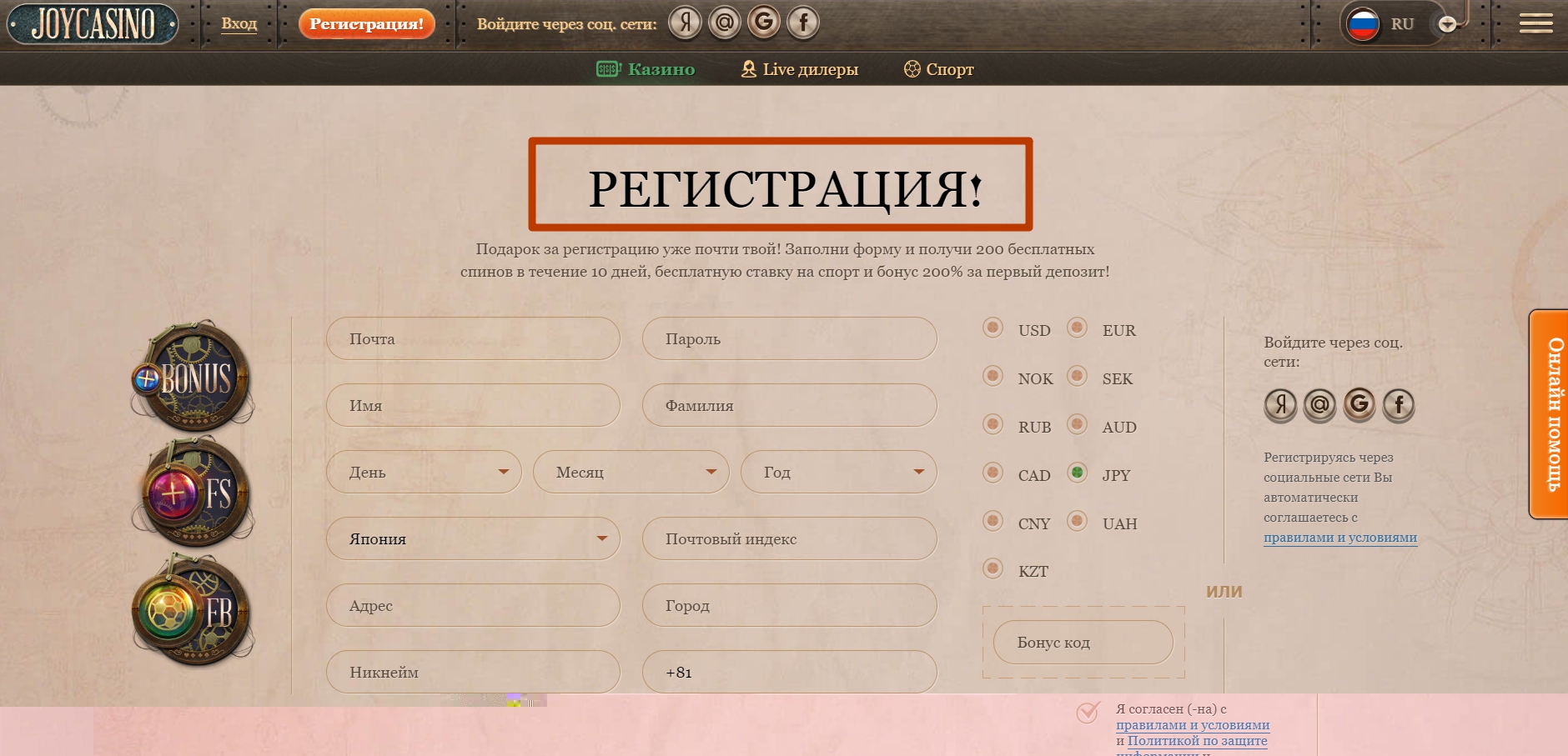
Task: Click the Mail.ru @ icon in header
Action: click(724, 23)
